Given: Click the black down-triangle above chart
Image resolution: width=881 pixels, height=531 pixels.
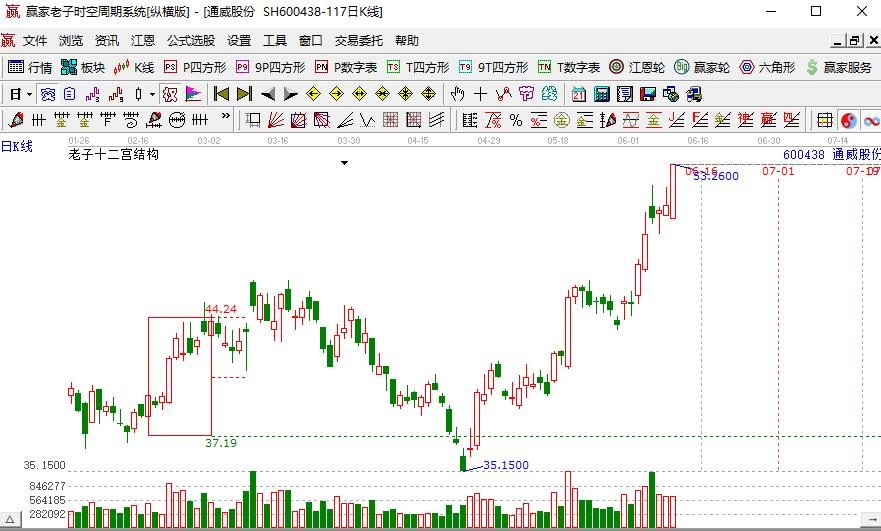Looking at the screenshot, I should point(344,163).
